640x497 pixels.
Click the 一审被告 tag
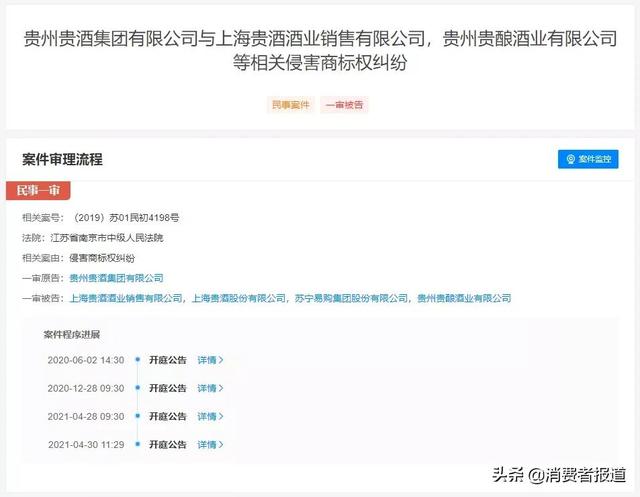point(344,105)
